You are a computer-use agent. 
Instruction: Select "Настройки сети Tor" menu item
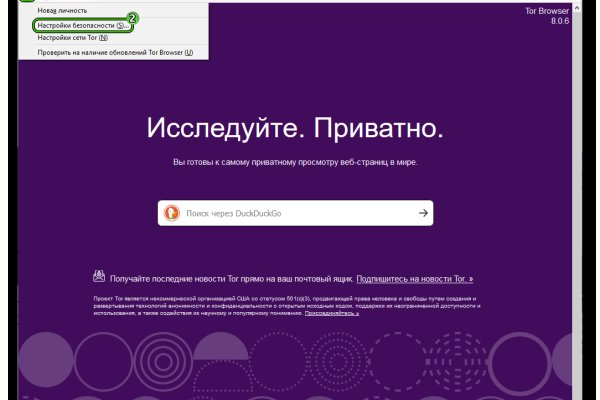[x=74, y=38]
